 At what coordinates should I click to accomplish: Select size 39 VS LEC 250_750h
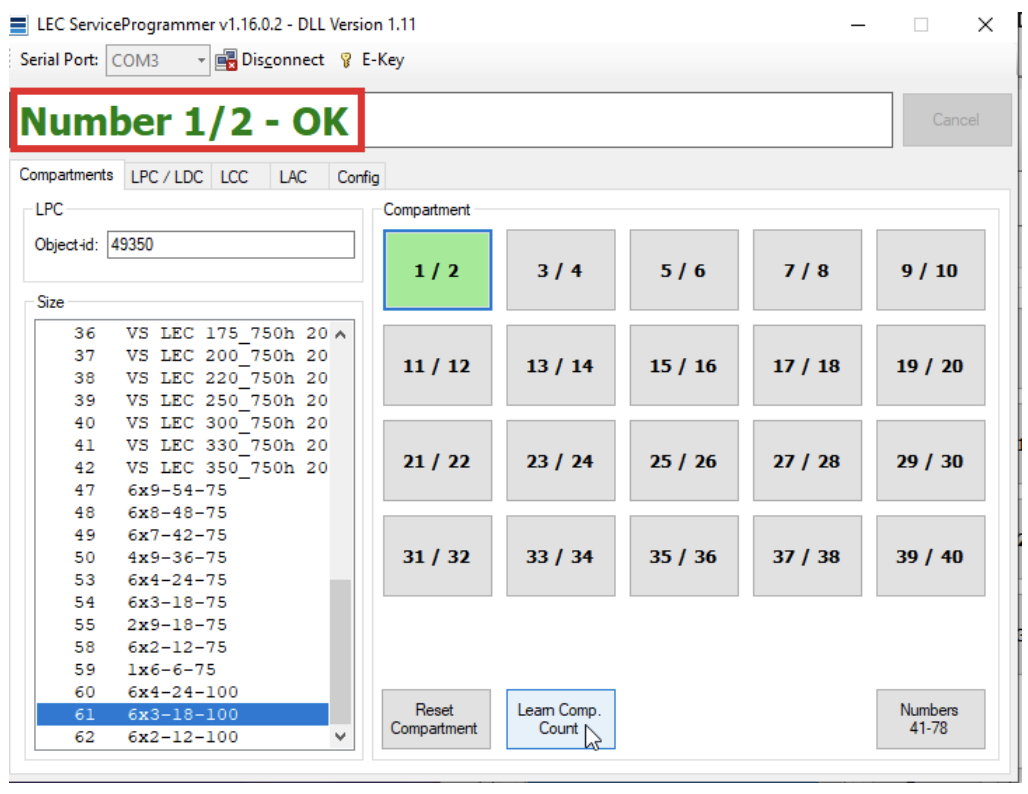coord(183,400)
